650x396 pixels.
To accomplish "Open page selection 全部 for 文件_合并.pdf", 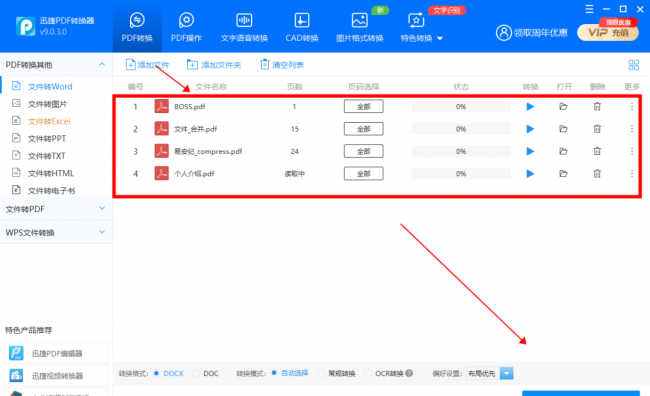I will click(x=364, y=129).
